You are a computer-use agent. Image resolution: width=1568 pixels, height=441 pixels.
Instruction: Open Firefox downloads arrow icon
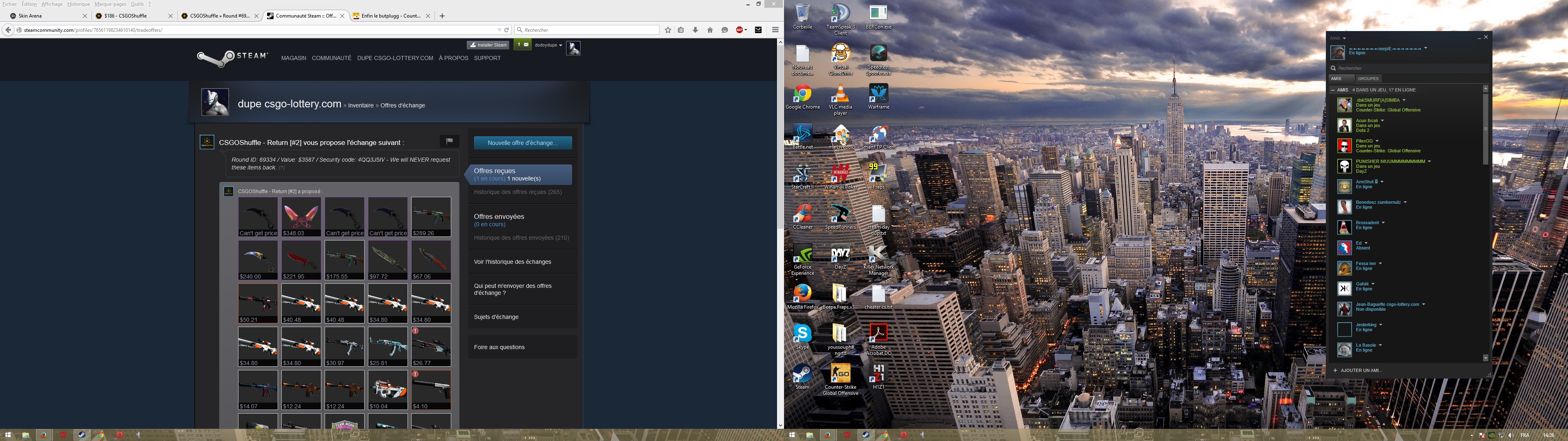695,30
